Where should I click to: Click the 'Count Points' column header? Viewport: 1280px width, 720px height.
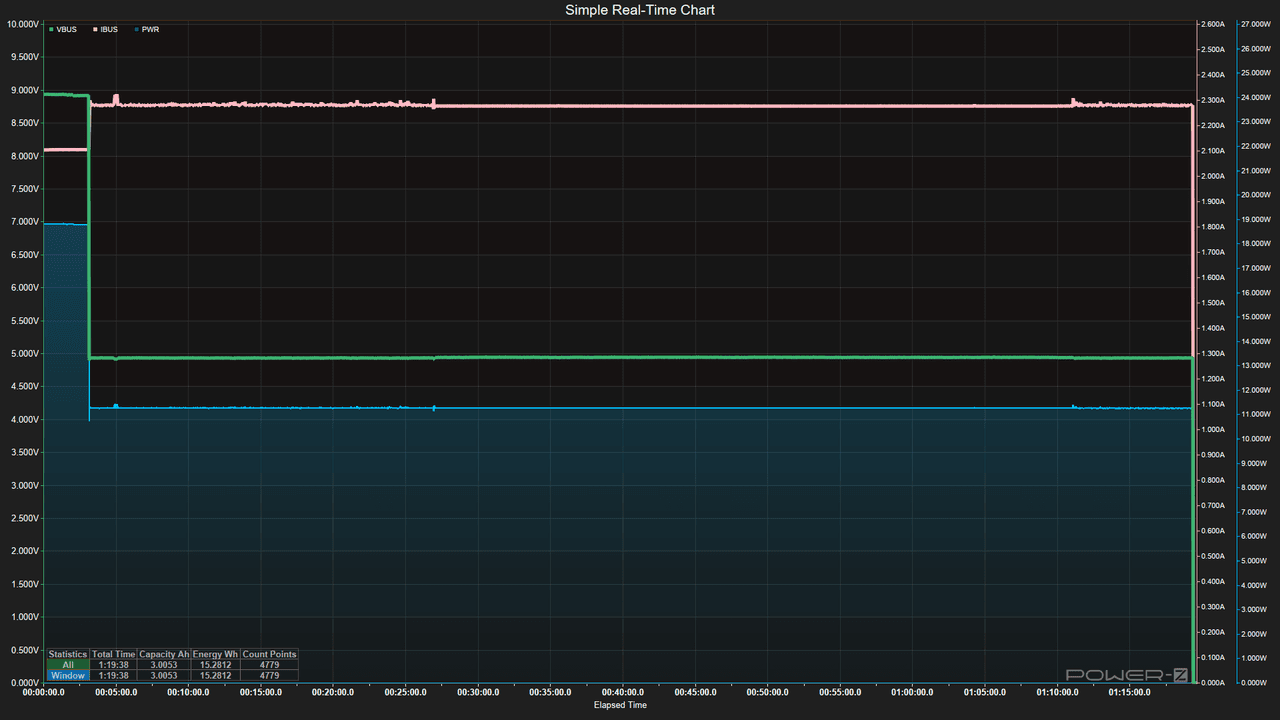[269, 655]
